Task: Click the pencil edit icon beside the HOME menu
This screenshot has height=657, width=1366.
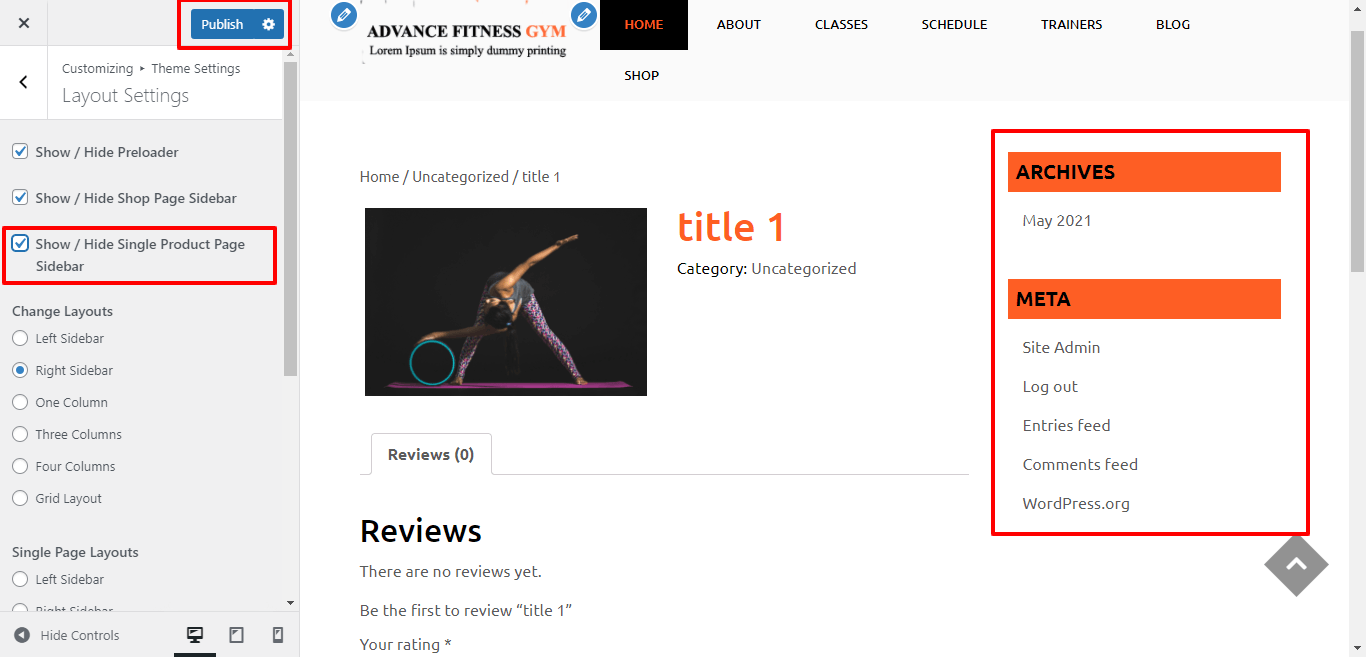Action: (584, 15)
